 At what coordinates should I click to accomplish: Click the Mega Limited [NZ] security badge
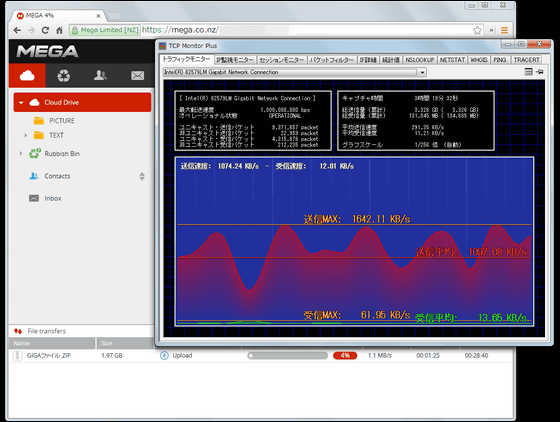tap(105, 30)
